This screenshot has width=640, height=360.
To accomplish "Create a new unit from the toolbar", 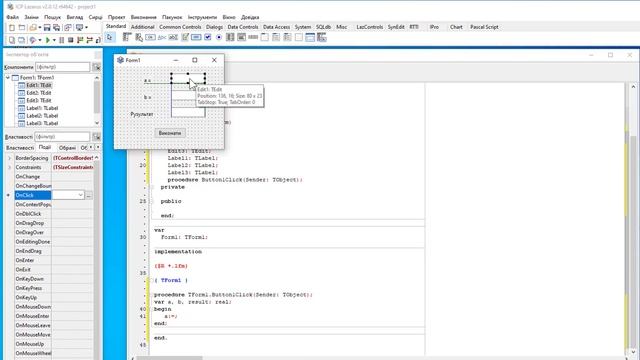I will pyautogui.click(x=11, y=27).
